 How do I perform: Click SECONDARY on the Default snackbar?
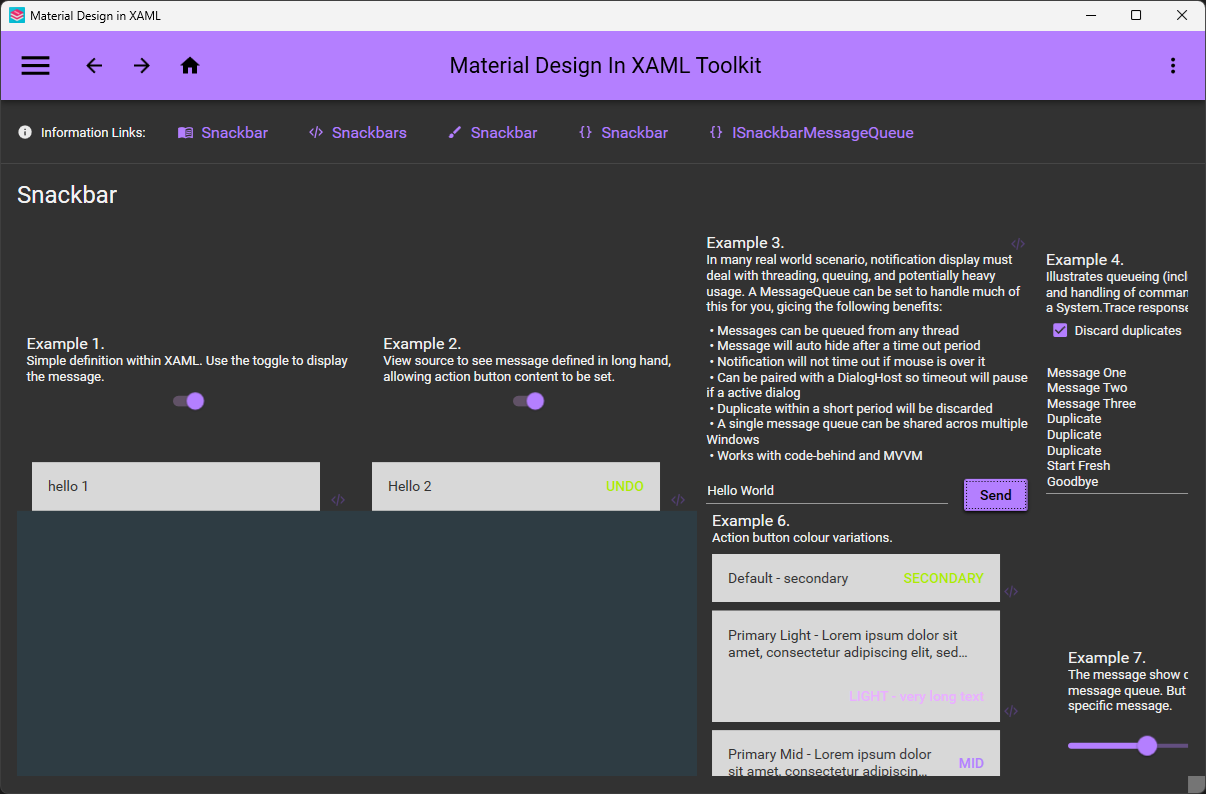943,578
